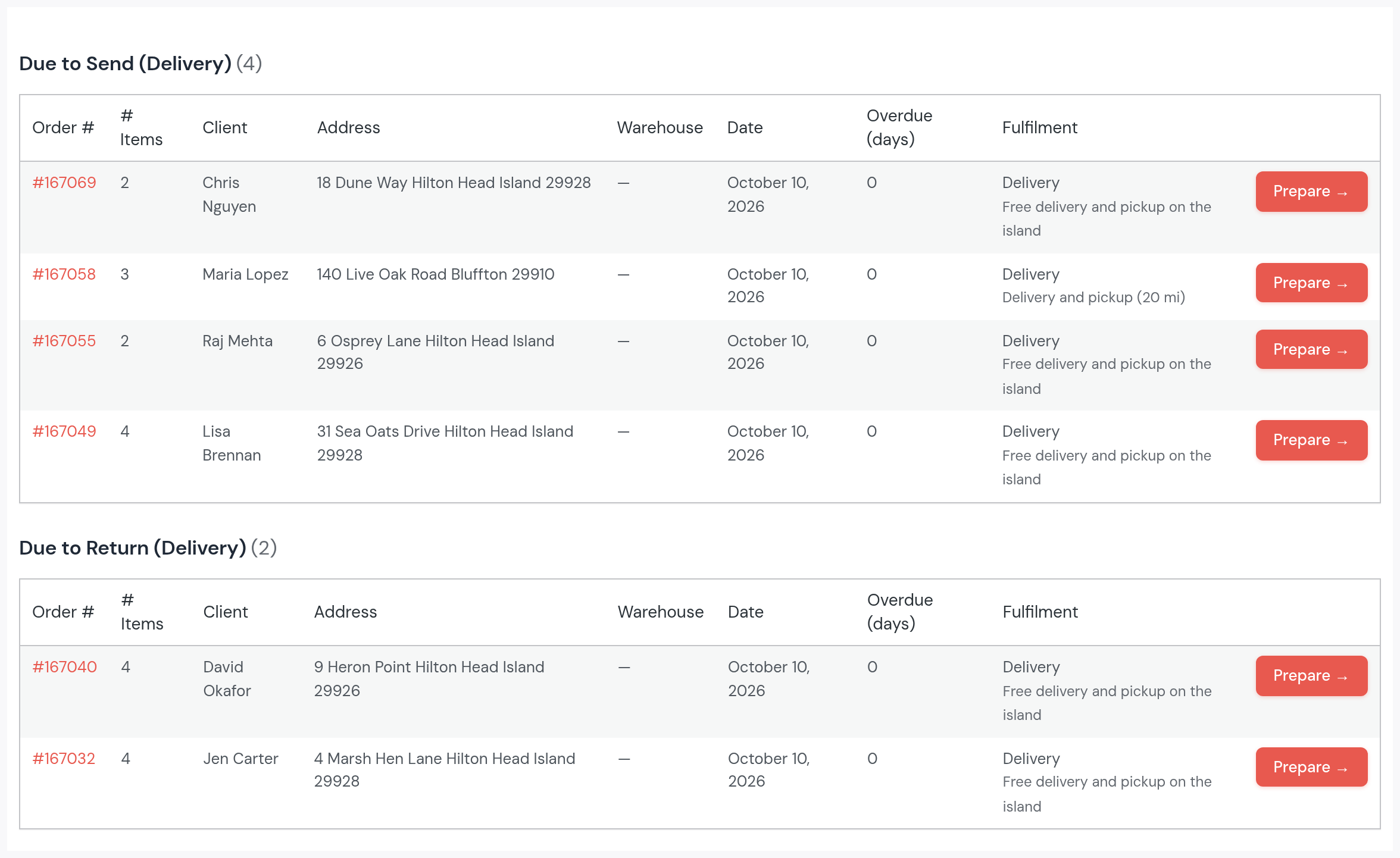Open order #167032 link
This screenshot has height=858, width=1400.
point(64,759)
